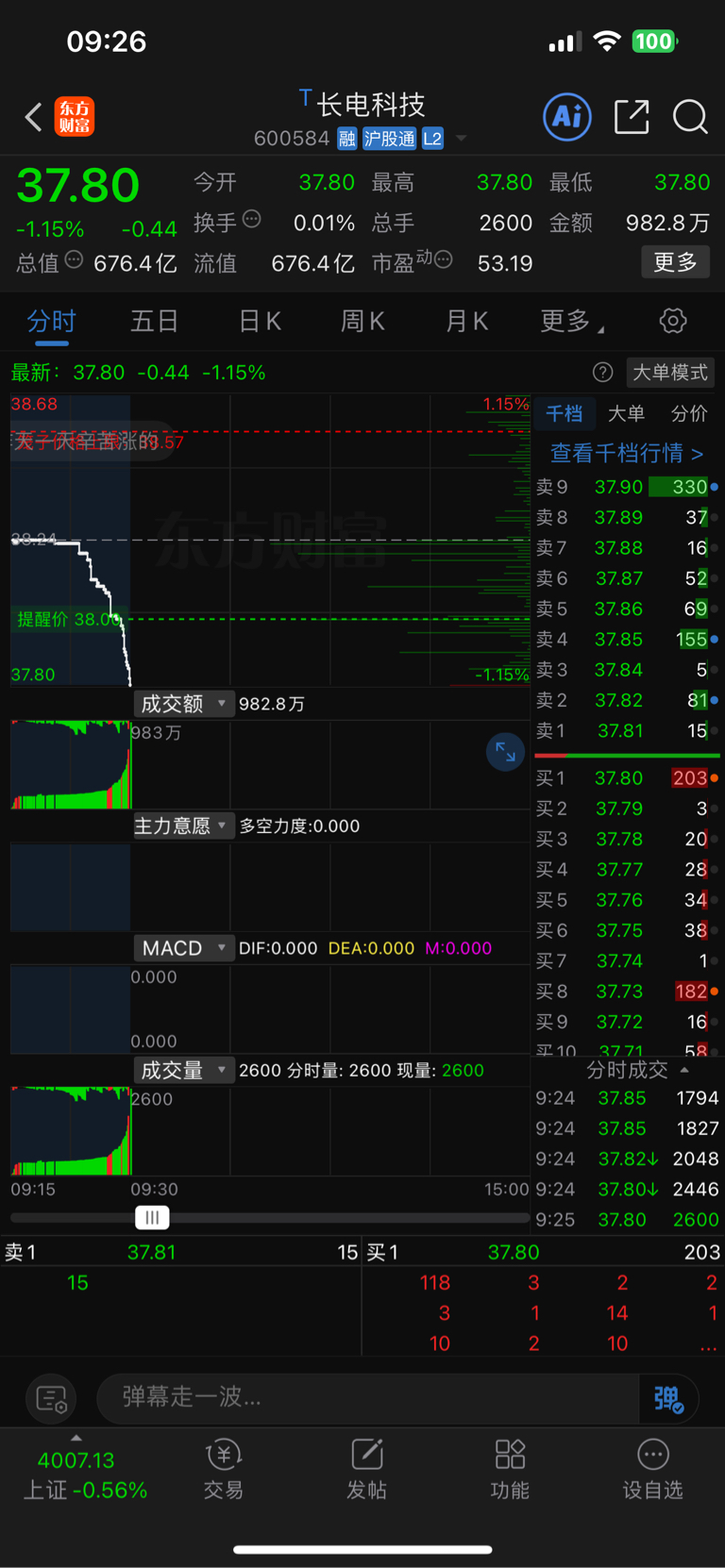725x1568 pixels.
Task: Switch to the 月K tab
Action: pyautogui.click(x=466, y=322)
